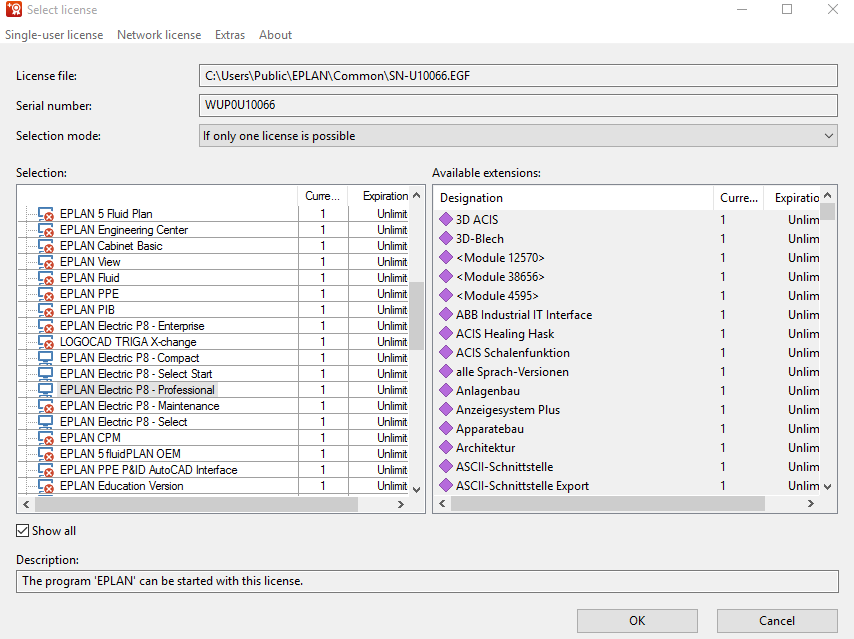Click the EPLAN PPE license icon
Viewport: 854px width, 639px height.
coord(46,294)
